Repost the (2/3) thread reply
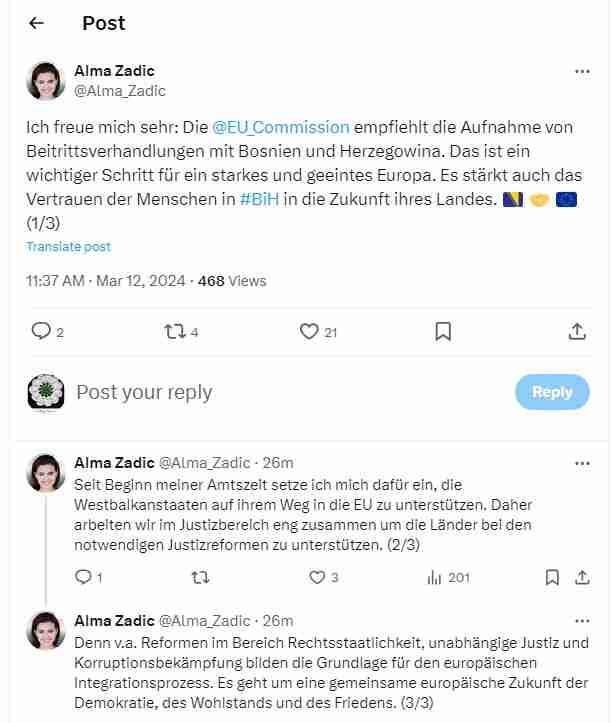The height and width of the screenshot is (723, 612). coord(200,577)
